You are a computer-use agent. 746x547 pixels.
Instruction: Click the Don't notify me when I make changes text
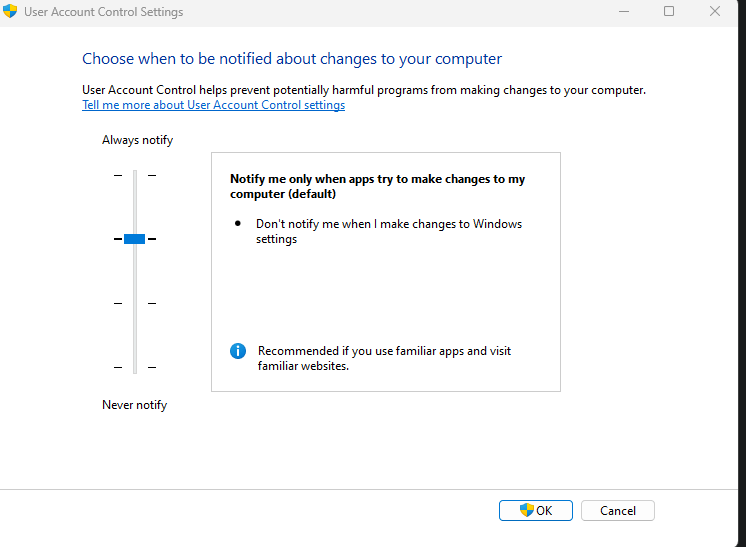pyautogui.click(x=389, y=231)
